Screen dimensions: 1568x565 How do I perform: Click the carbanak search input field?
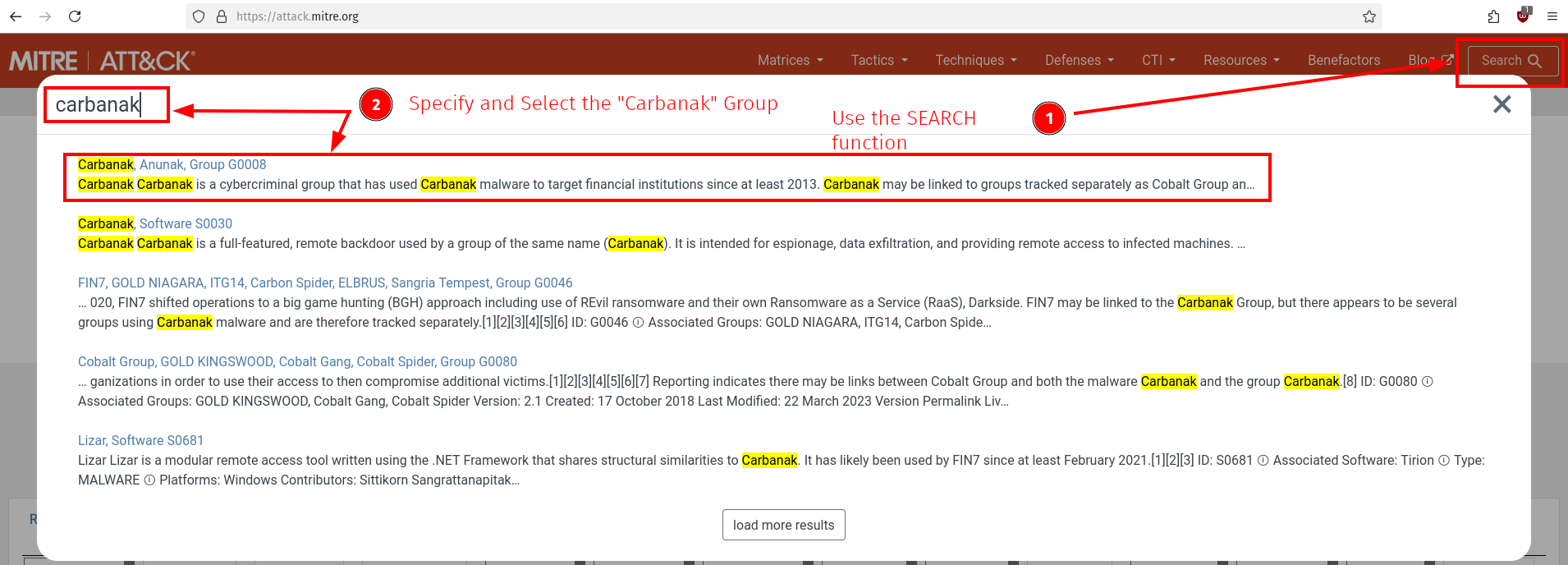pyautogui.click(x=106, y=105)
